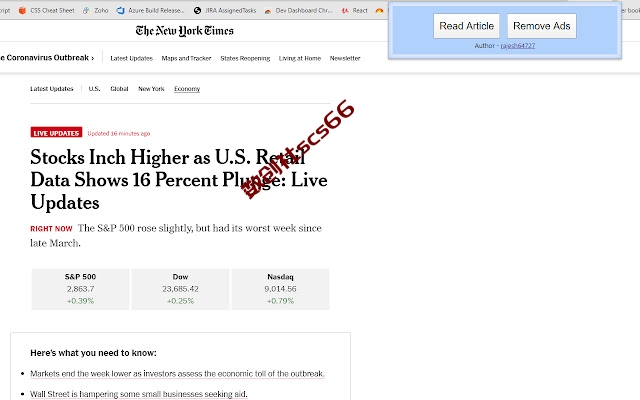The width and height of the screenshot is (640, 400).
Task: Click the +0.39% S&P change value
Action: [80, 301]
